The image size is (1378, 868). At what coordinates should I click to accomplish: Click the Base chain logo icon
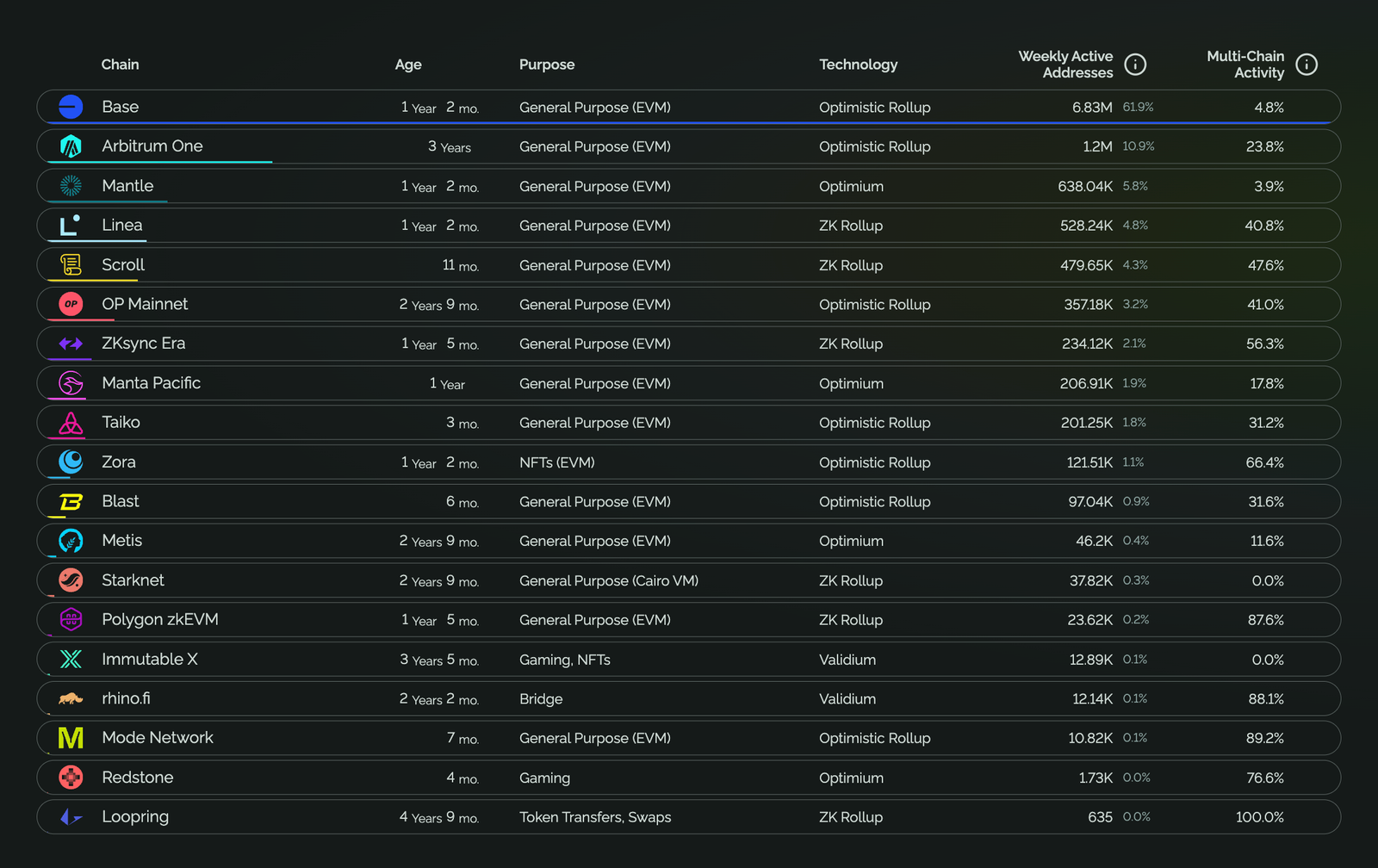71,107
